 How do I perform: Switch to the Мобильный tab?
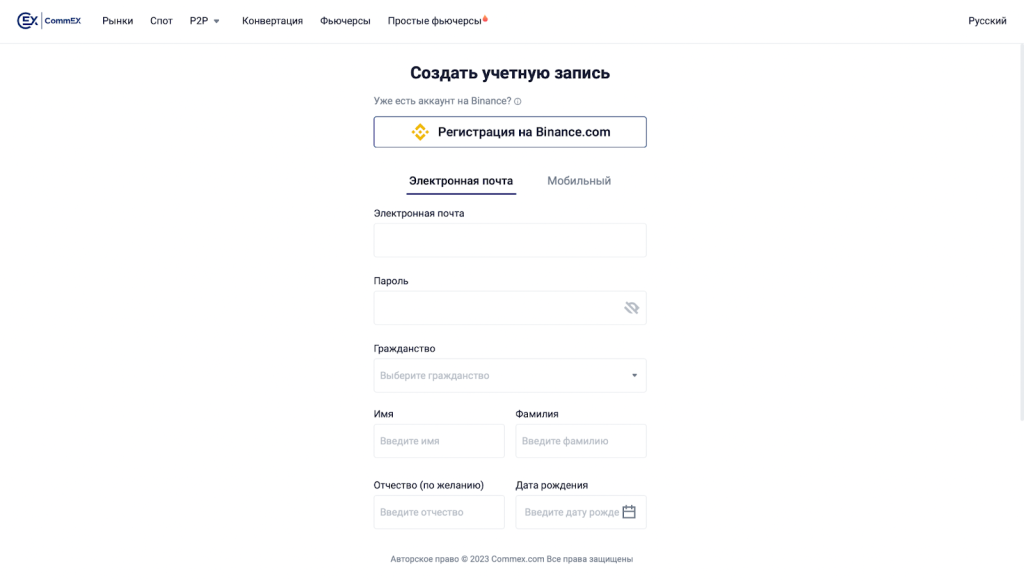point(579,181)
